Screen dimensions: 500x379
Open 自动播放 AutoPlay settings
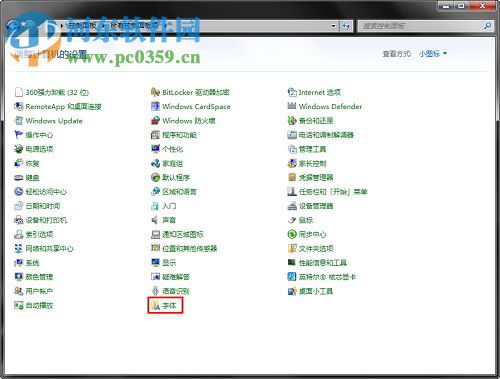point(33,305)
